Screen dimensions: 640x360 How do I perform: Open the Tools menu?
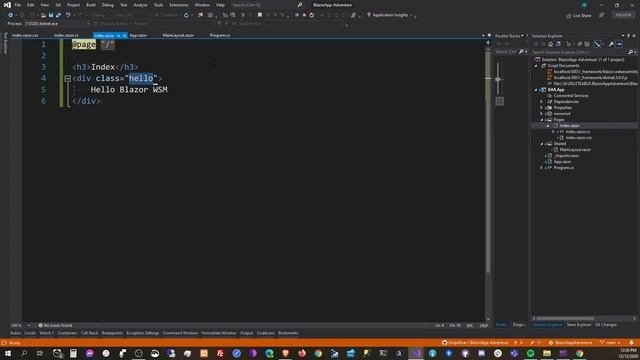158,5
